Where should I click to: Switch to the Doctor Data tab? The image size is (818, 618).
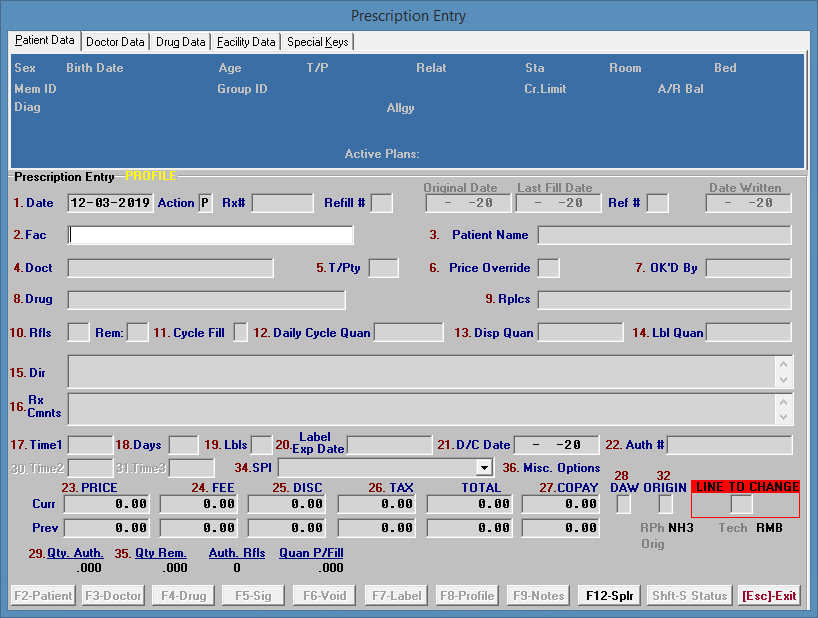(115, 42)
